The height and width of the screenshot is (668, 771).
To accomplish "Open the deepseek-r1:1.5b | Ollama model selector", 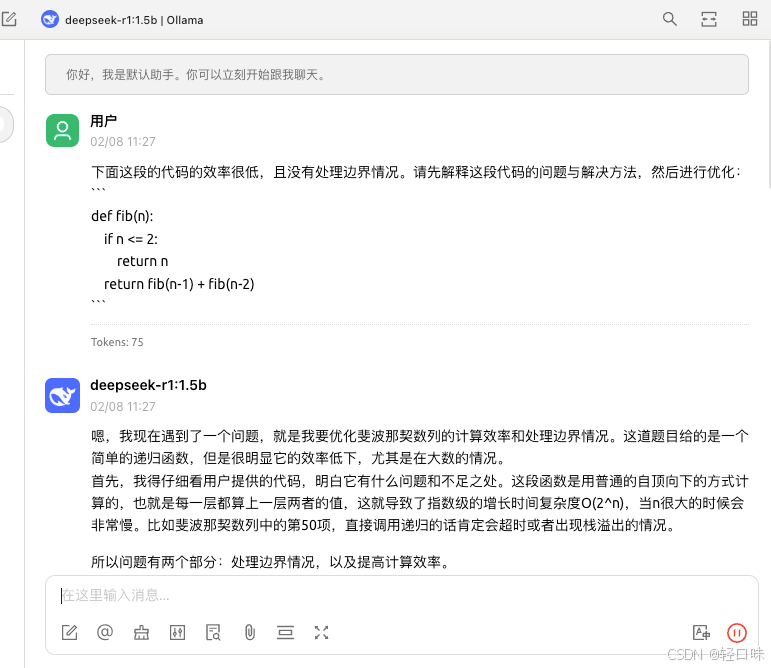I will (122, 20).
